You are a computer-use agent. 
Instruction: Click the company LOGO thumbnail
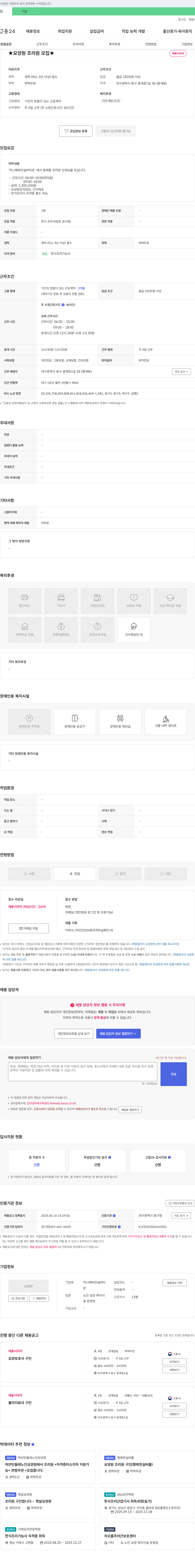pos(29,1286)
